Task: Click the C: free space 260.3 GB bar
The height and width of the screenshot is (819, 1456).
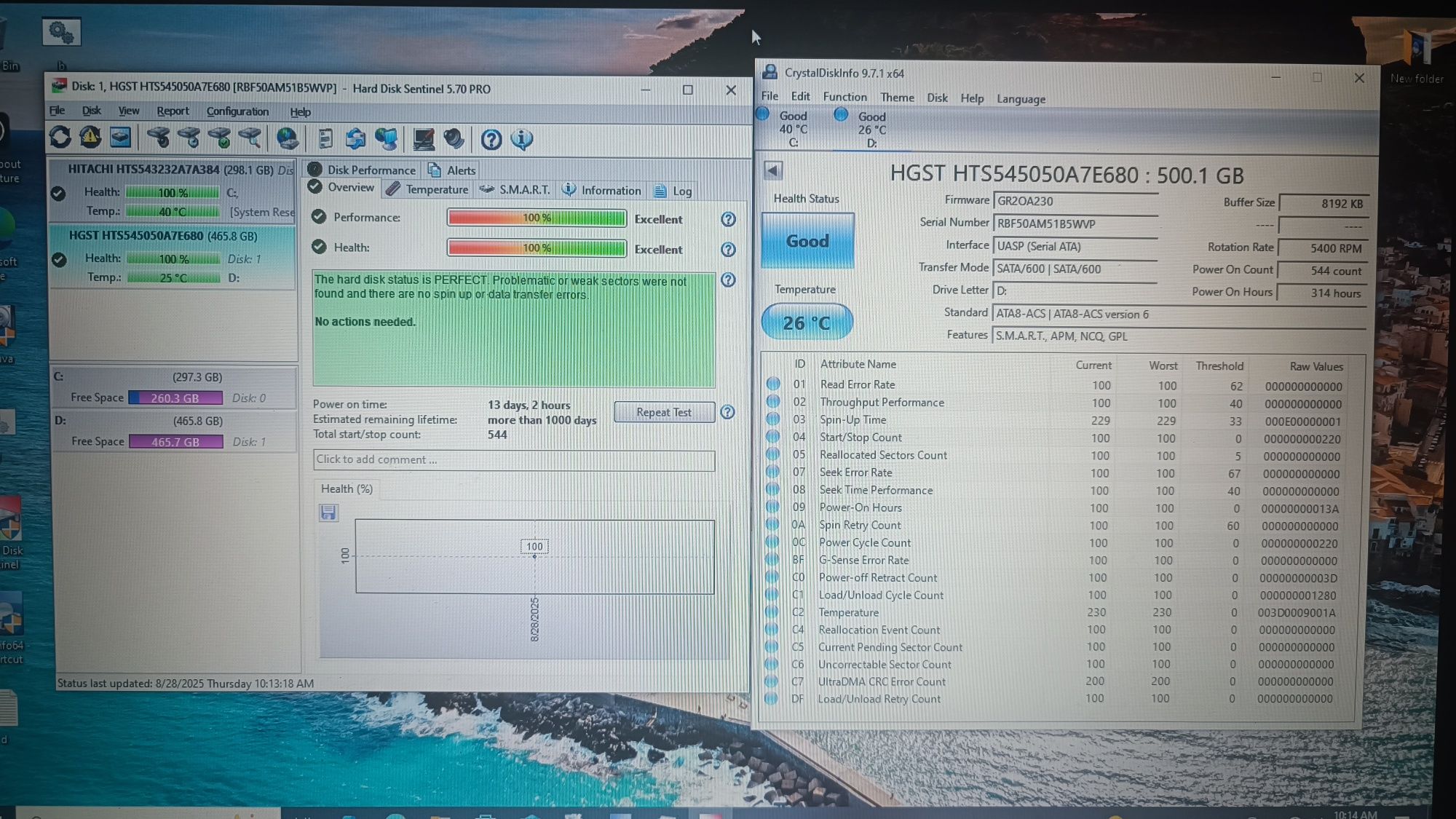Action: [175, 398]
